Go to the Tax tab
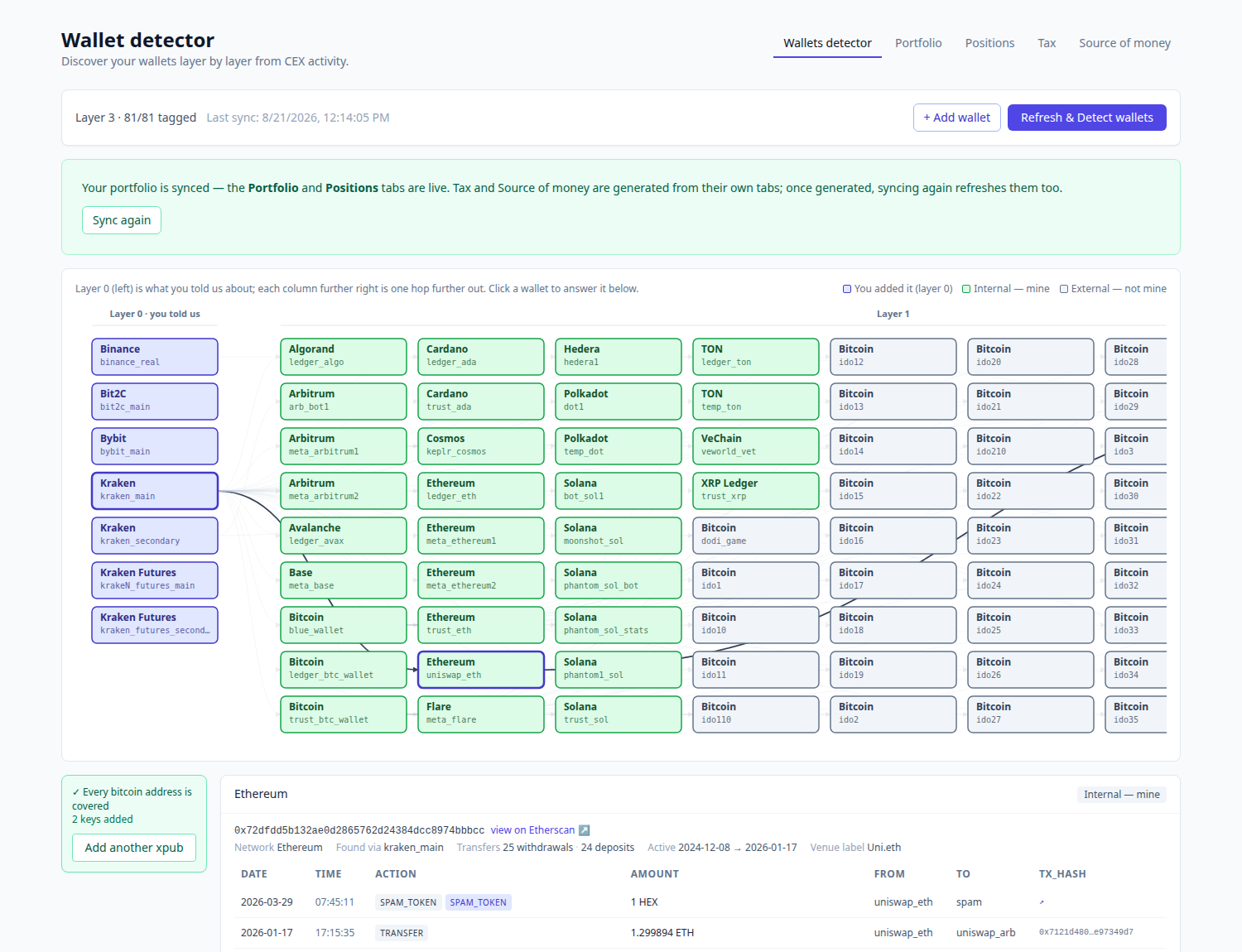This screenshot has height=952, width=1242. pos(1047,43)
